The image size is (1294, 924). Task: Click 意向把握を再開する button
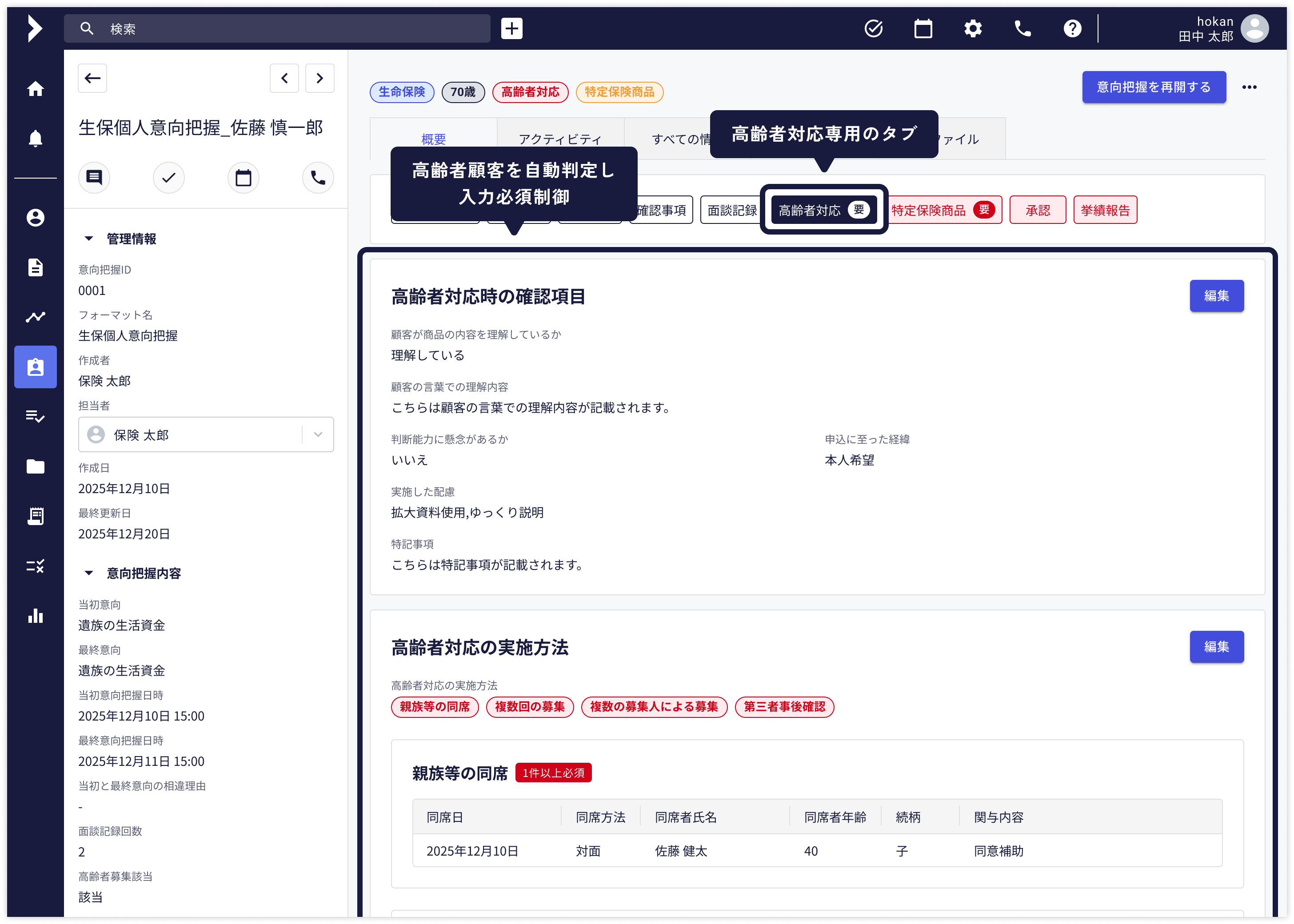1154,87
